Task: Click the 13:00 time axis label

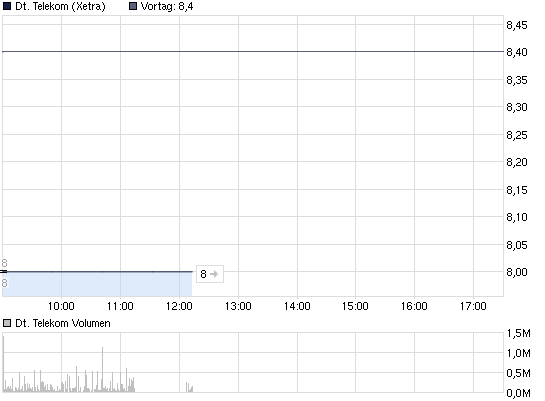Action: point(238,306)
